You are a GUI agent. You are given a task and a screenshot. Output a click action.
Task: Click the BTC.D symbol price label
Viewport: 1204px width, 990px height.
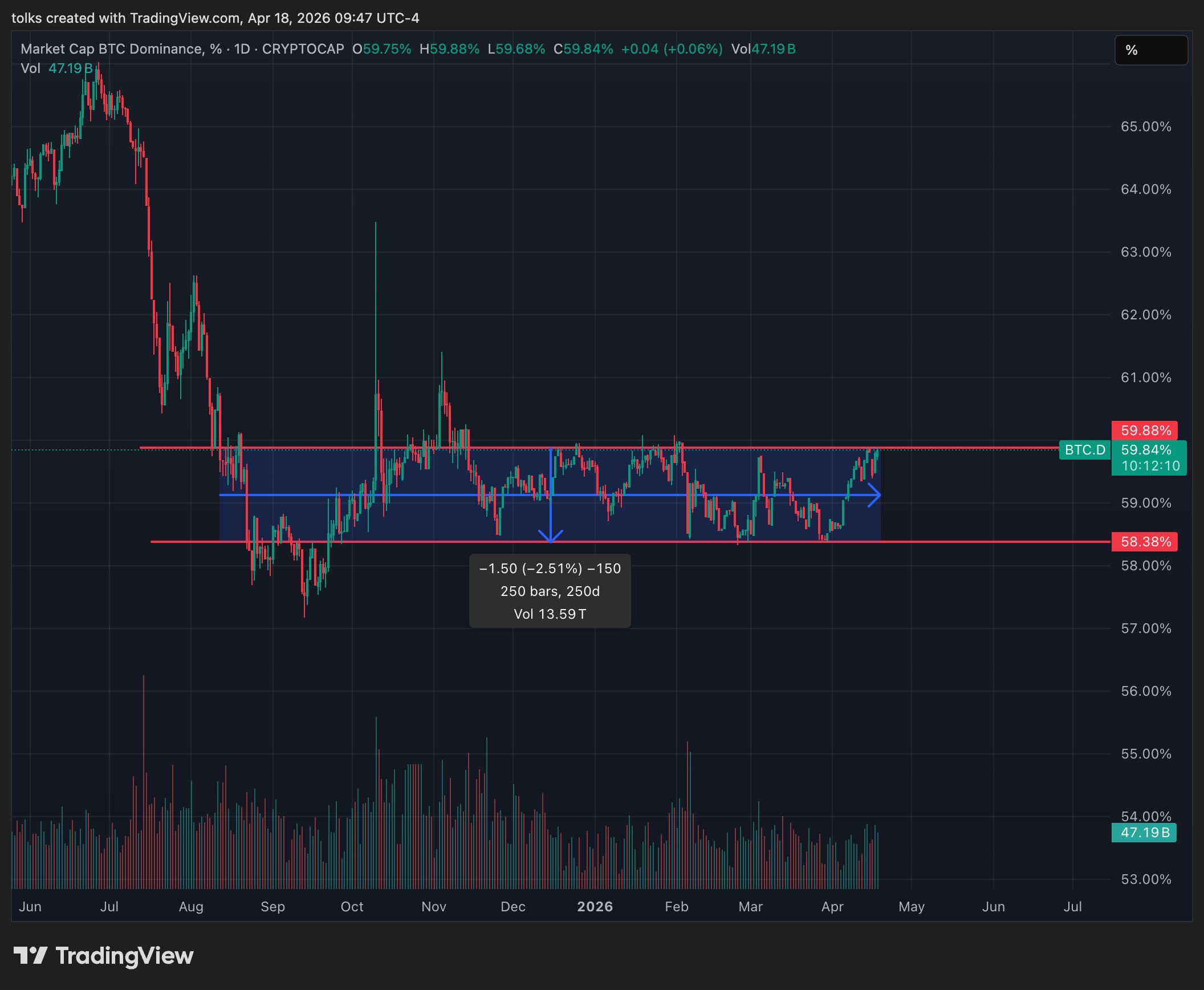click(x=1084, y=450)
